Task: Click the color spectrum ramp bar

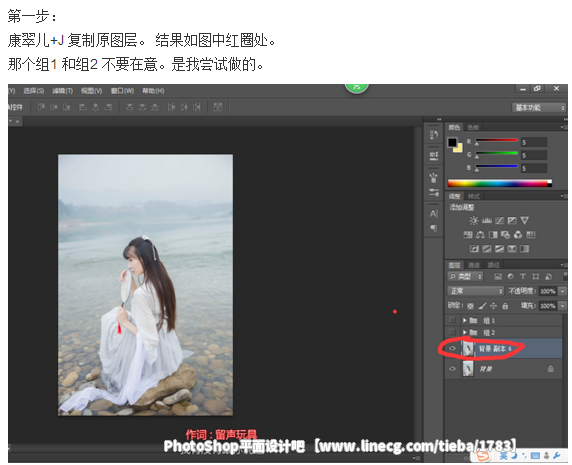Action: tap(500, 183)
